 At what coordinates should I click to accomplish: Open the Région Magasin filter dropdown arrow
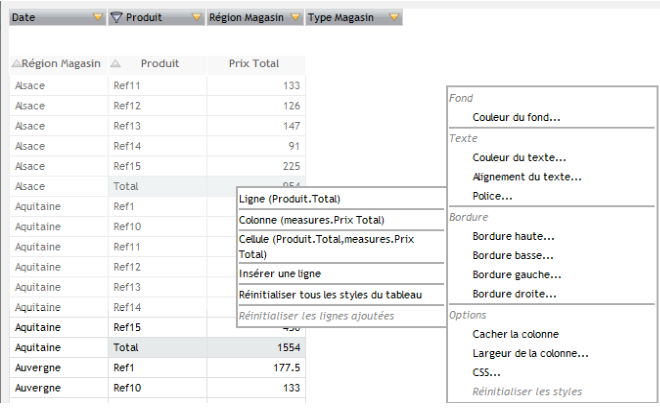point(295,18)
